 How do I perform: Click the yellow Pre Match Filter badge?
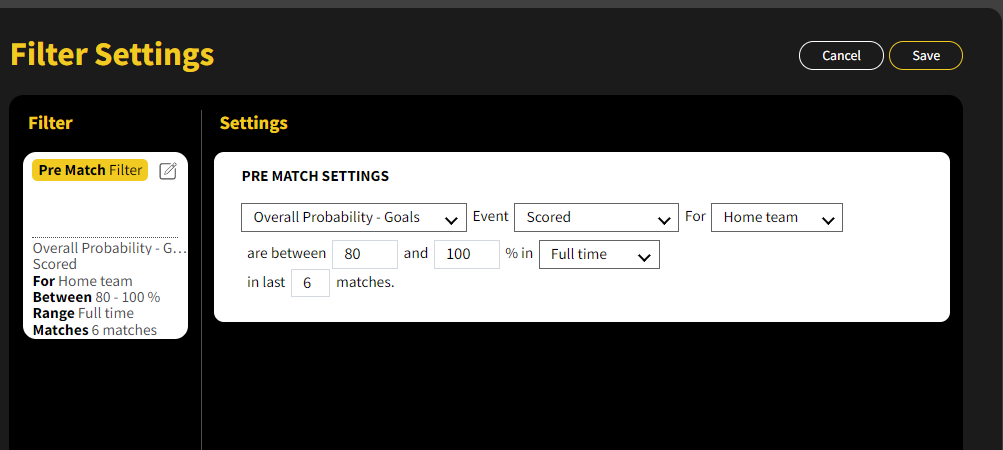(90, 170)
